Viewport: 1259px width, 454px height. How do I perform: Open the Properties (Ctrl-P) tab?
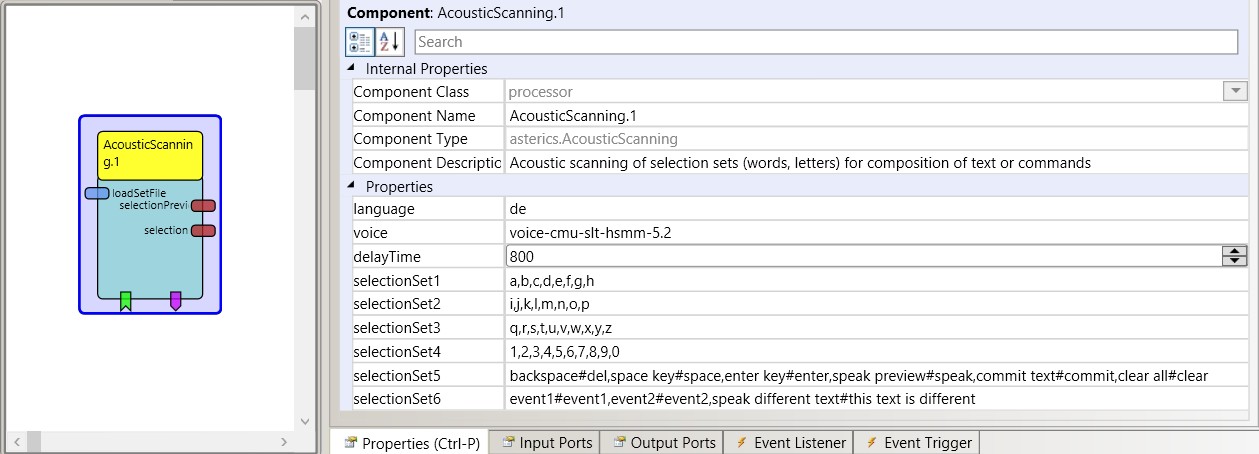[x=410, y=443]
